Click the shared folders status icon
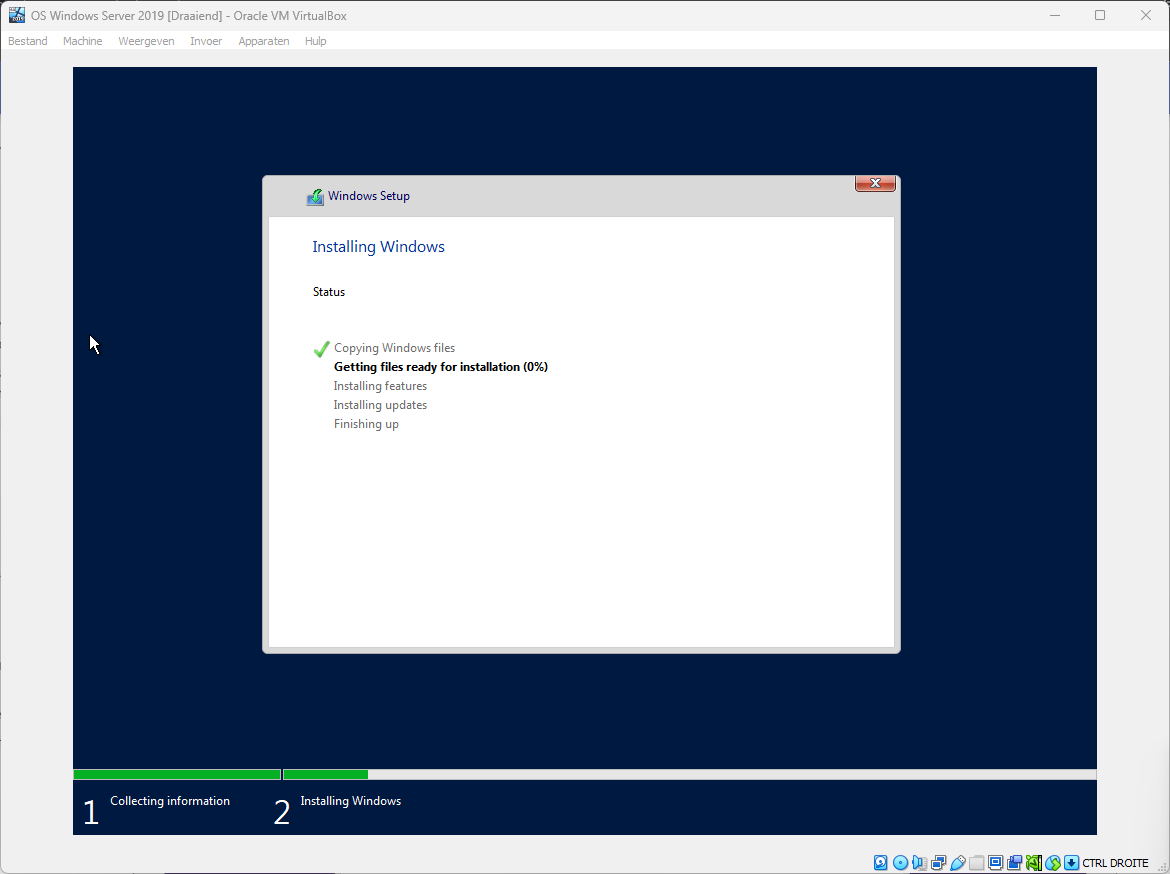 (x=977, y=862)
